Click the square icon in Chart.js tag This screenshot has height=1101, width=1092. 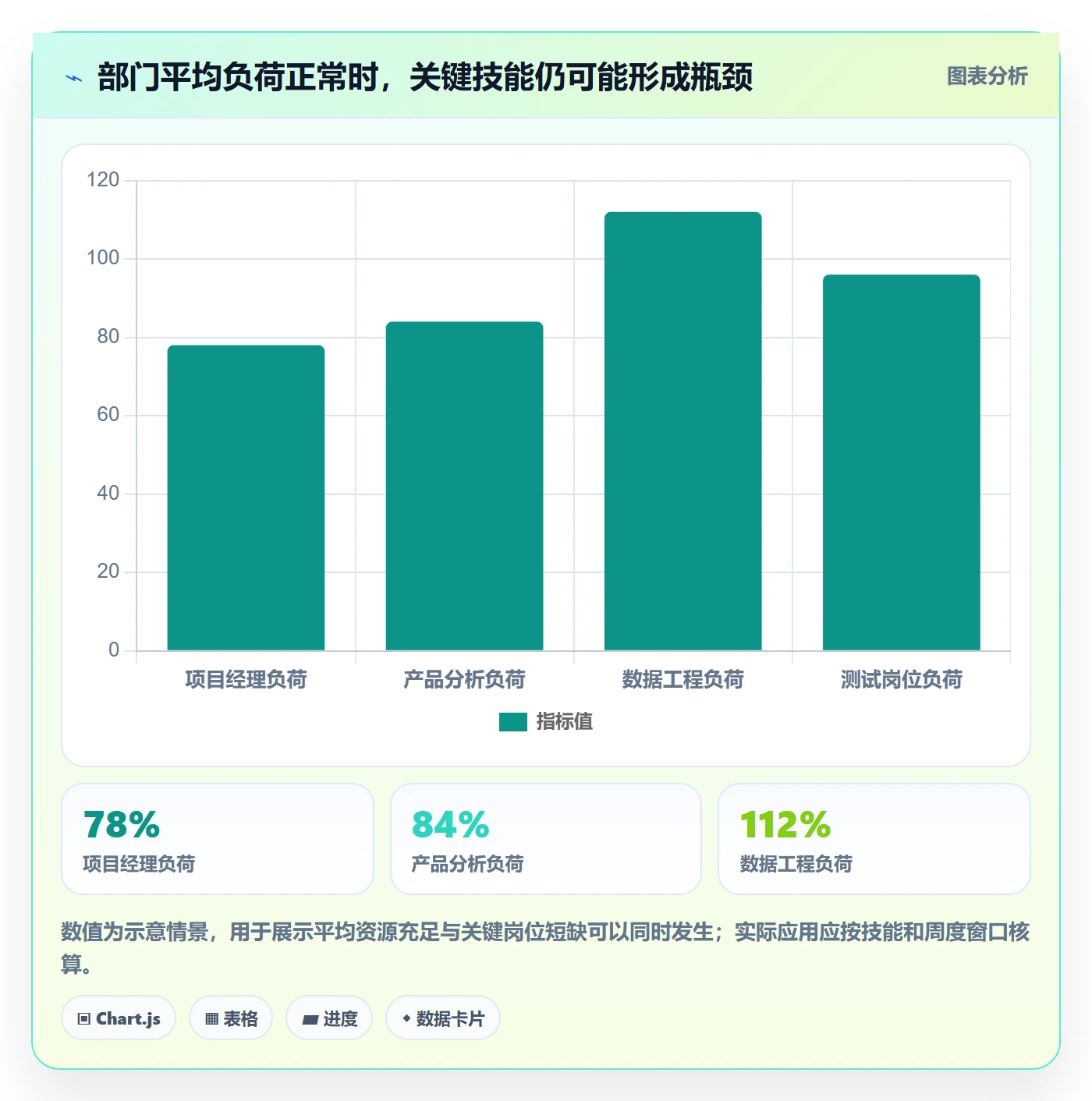pyautogui.click(x=84, y=1019)
